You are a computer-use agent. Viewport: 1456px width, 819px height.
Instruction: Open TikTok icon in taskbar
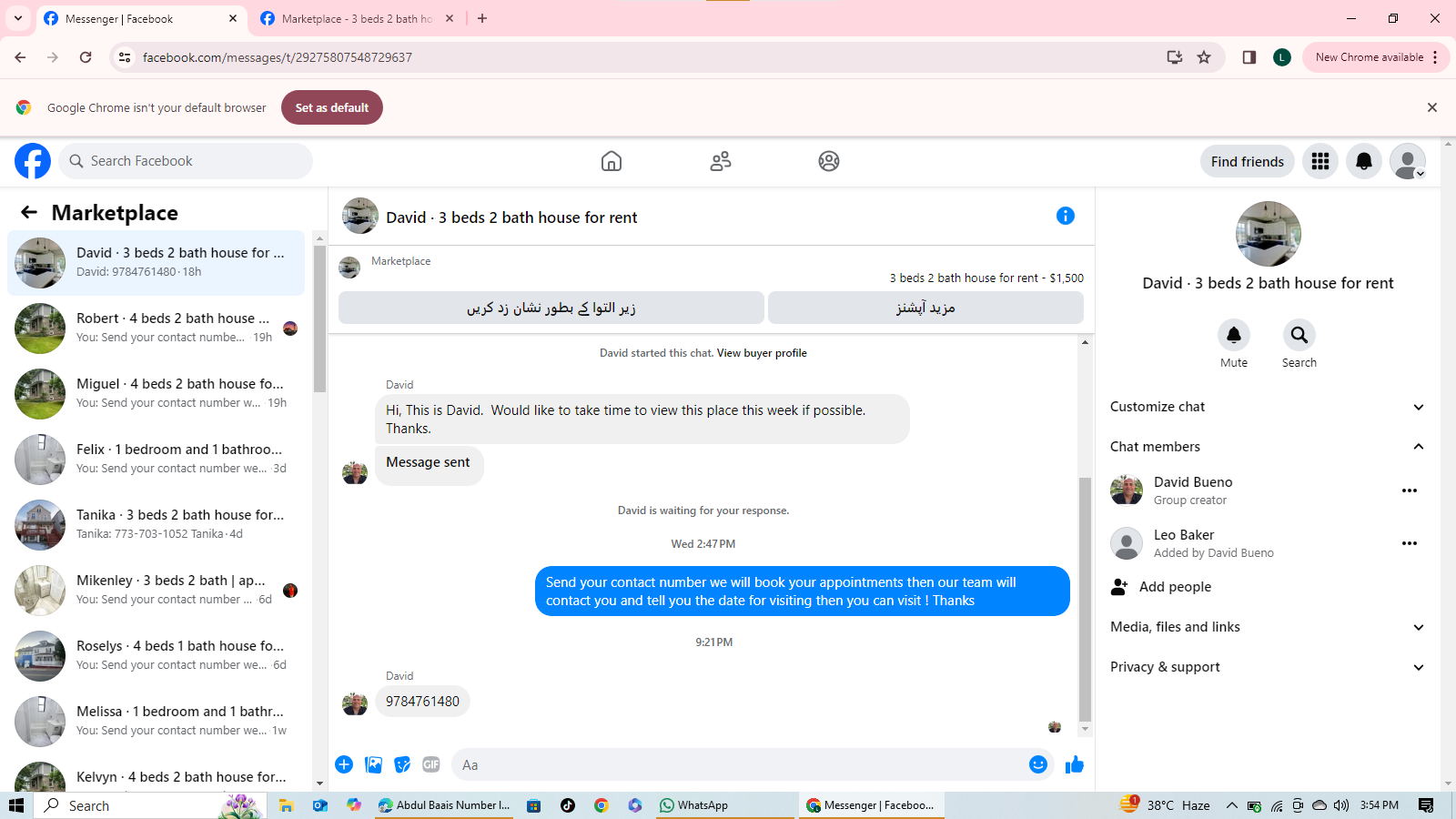pos(568,805)
